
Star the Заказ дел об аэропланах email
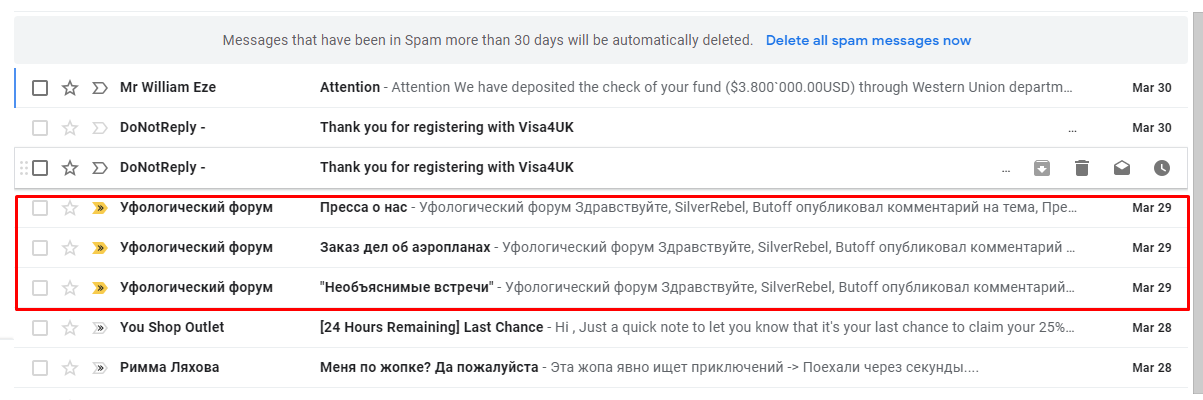tap(70, 248)
